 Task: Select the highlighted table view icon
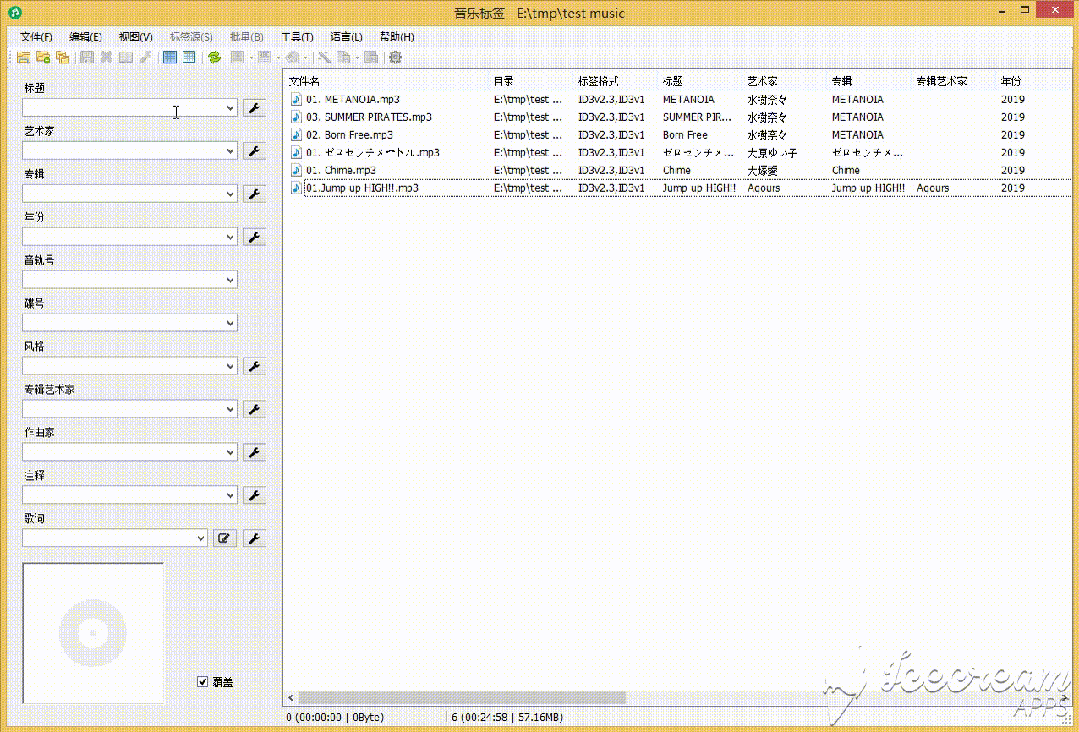tap(169, 57)
